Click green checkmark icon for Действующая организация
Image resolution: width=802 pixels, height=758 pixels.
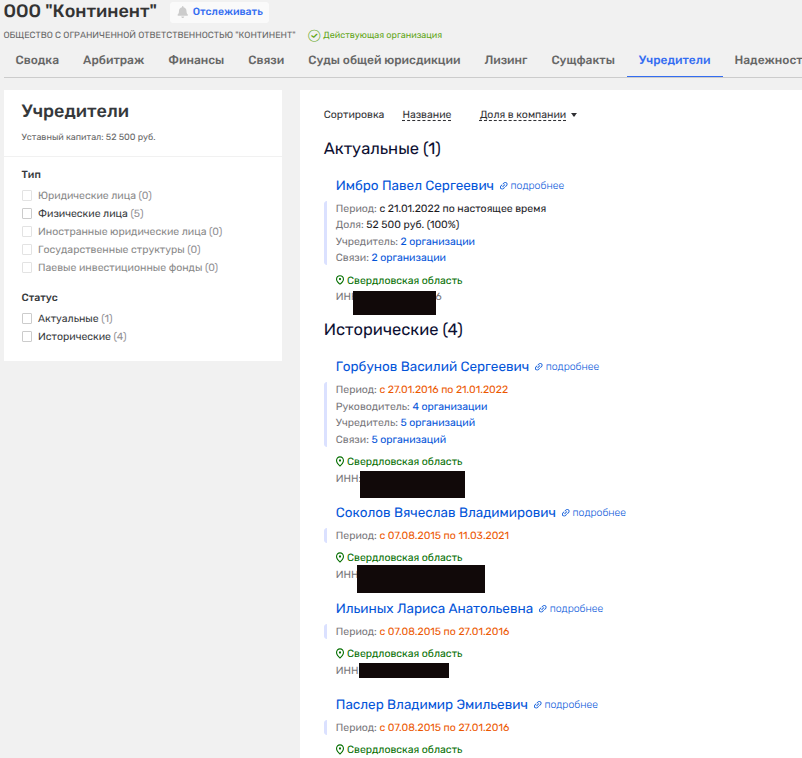(x=314, y=36)
